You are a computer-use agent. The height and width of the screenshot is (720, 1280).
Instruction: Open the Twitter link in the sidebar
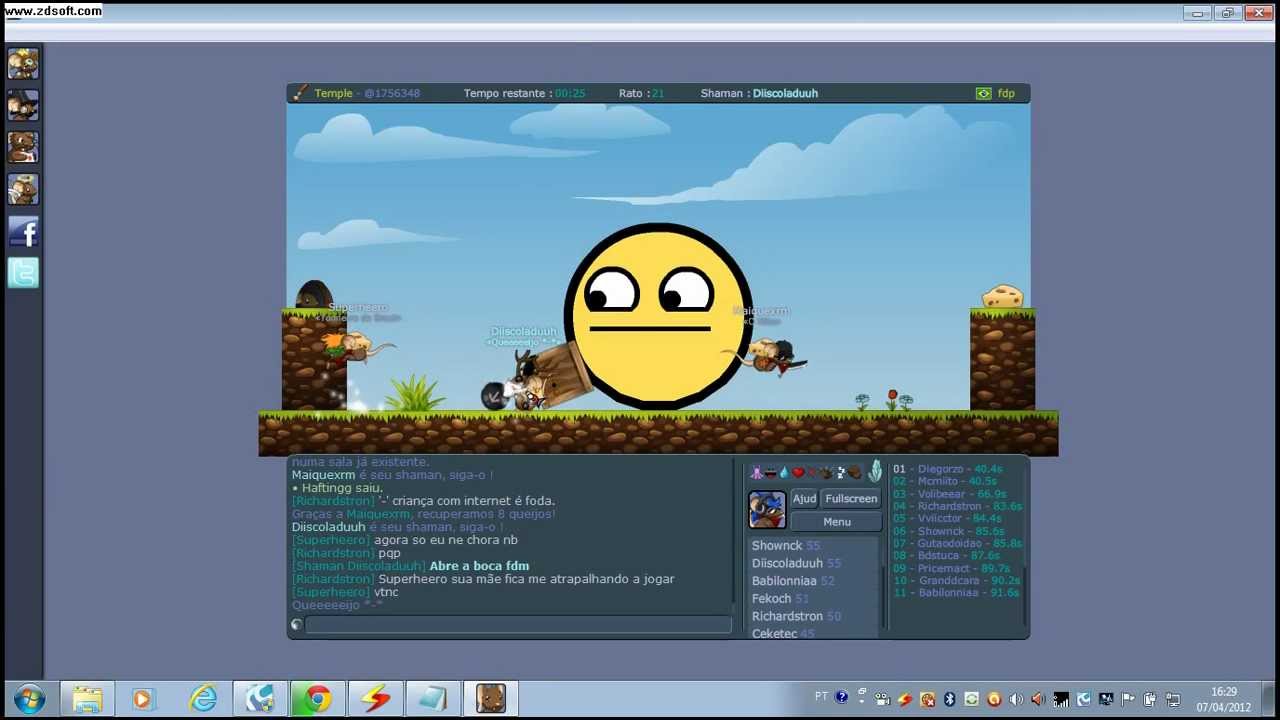(x=23, y=273)
